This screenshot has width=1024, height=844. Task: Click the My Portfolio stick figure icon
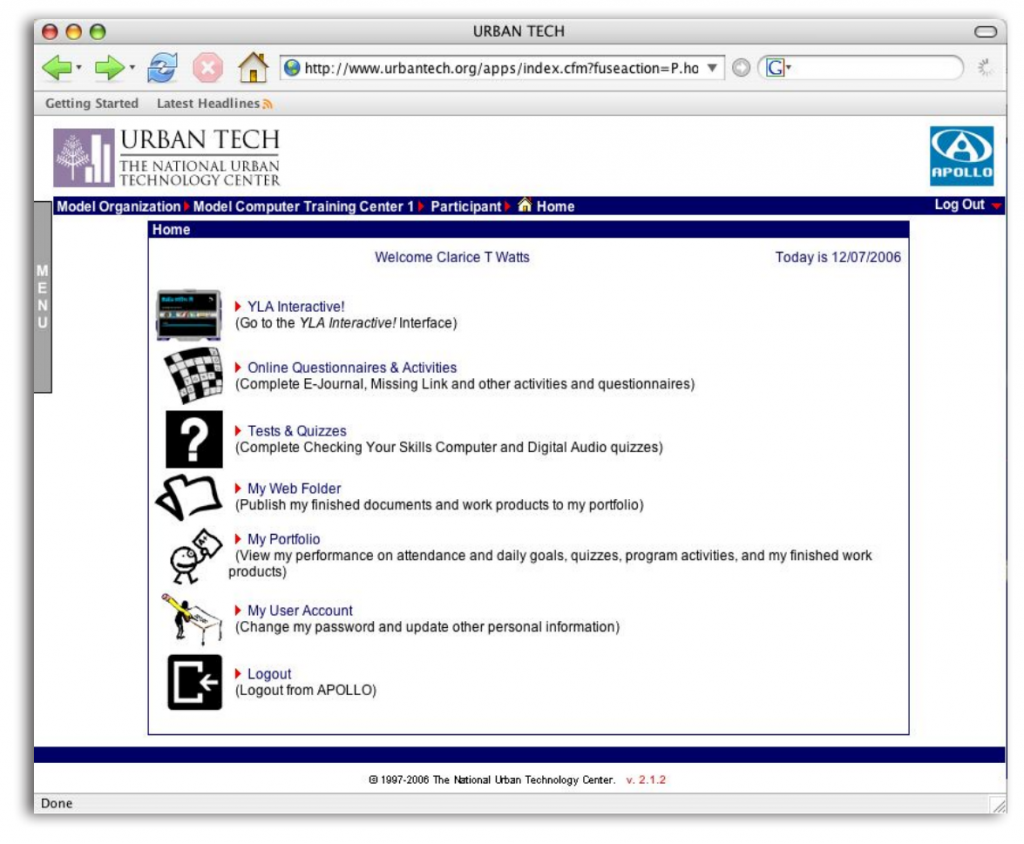[194, 556]
